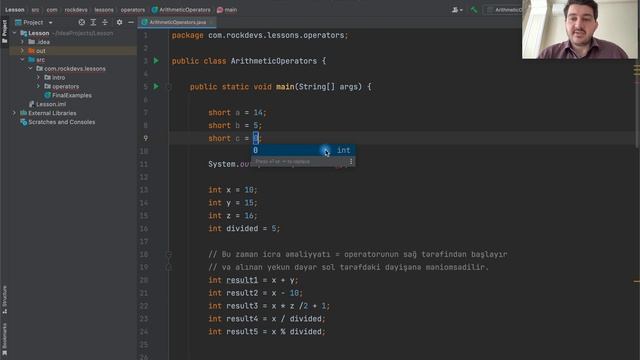Click the out folder icon
The height and width of the screenshot is (360, 640).
pos(31,51)
